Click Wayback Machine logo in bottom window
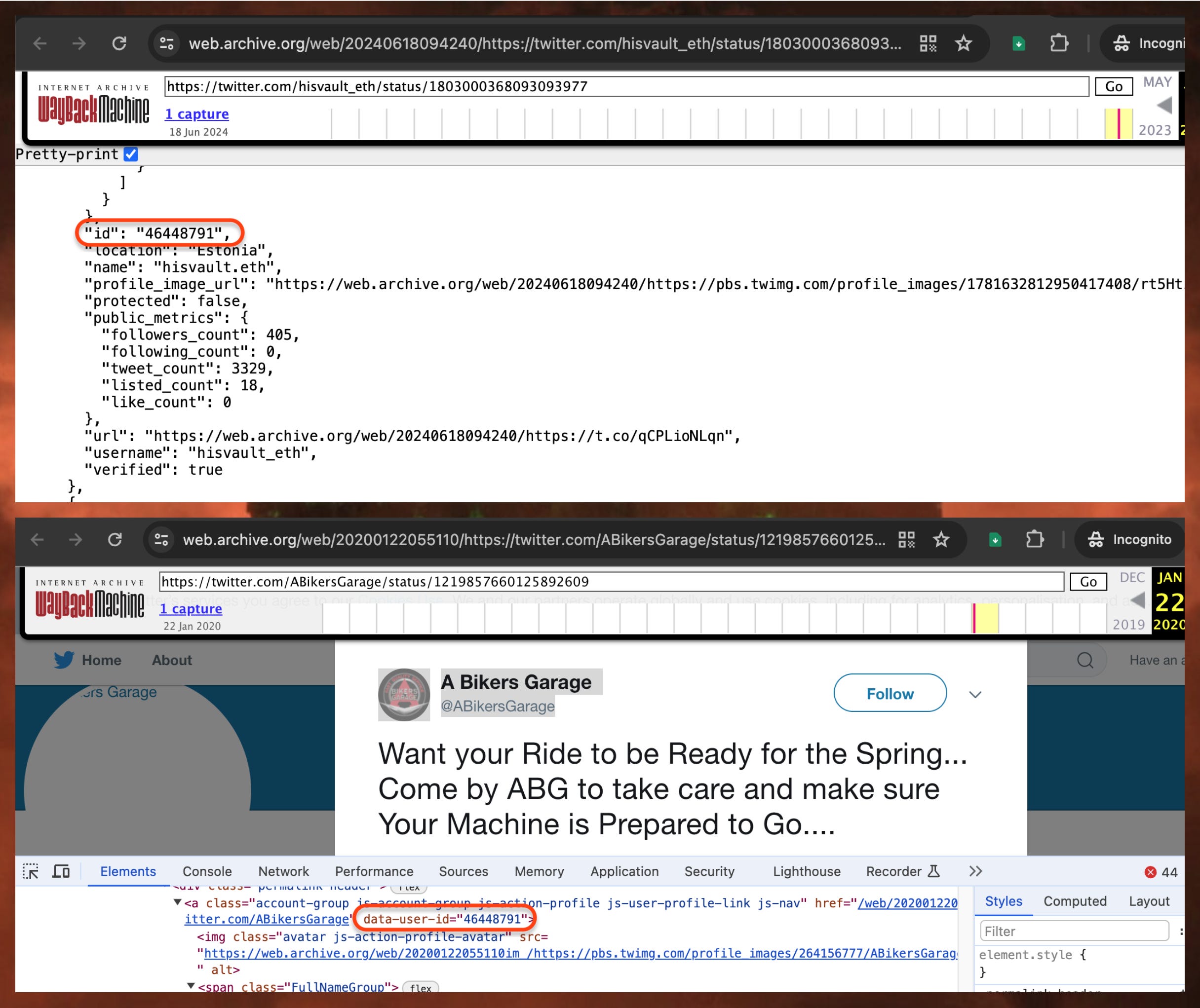Image resolution: width=1200 pixels, height=1008 pixels. pos(90,599)
